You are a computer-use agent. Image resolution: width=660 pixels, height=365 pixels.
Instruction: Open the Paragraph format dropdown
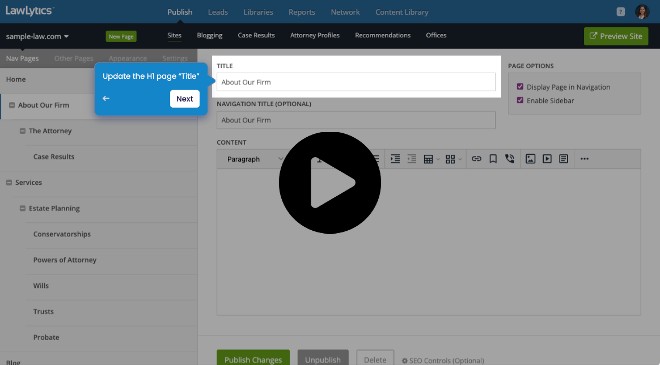click(x=255, y=159)
